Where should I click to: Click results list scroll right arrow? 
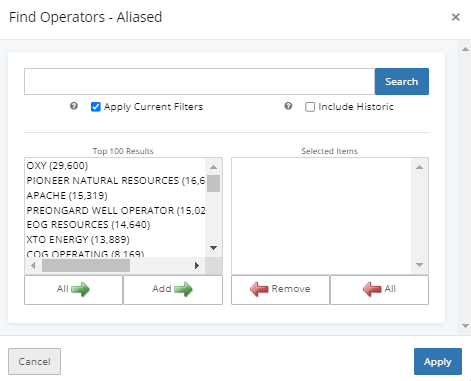coord(197,266)
